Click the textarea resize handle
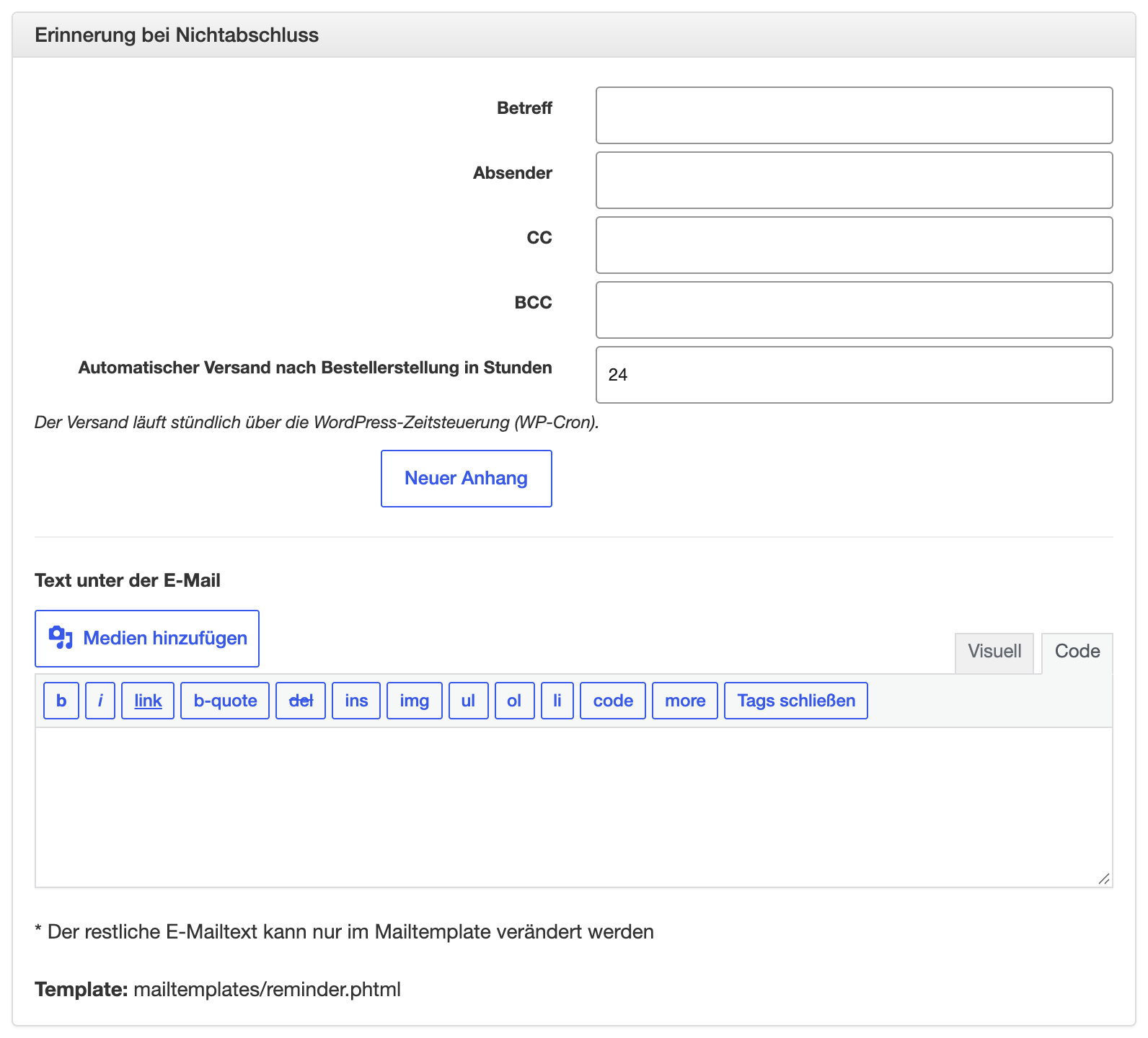 click(1104, 879)
